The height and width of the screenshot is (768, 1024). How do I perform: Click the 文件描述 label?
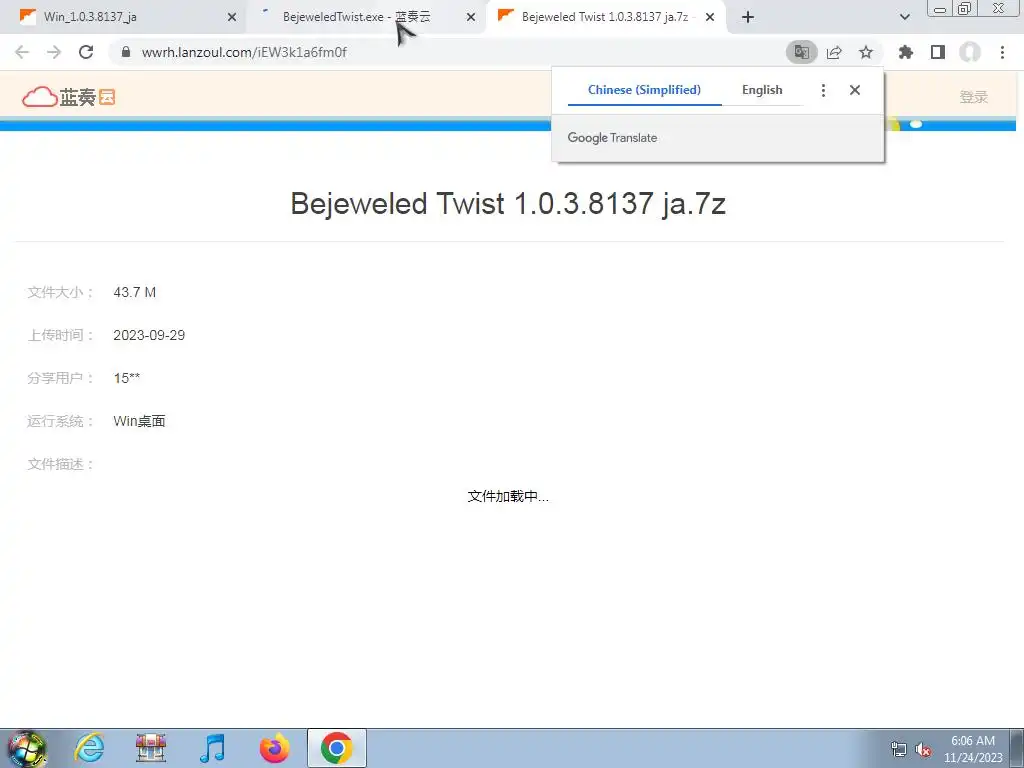pos(60,464)
